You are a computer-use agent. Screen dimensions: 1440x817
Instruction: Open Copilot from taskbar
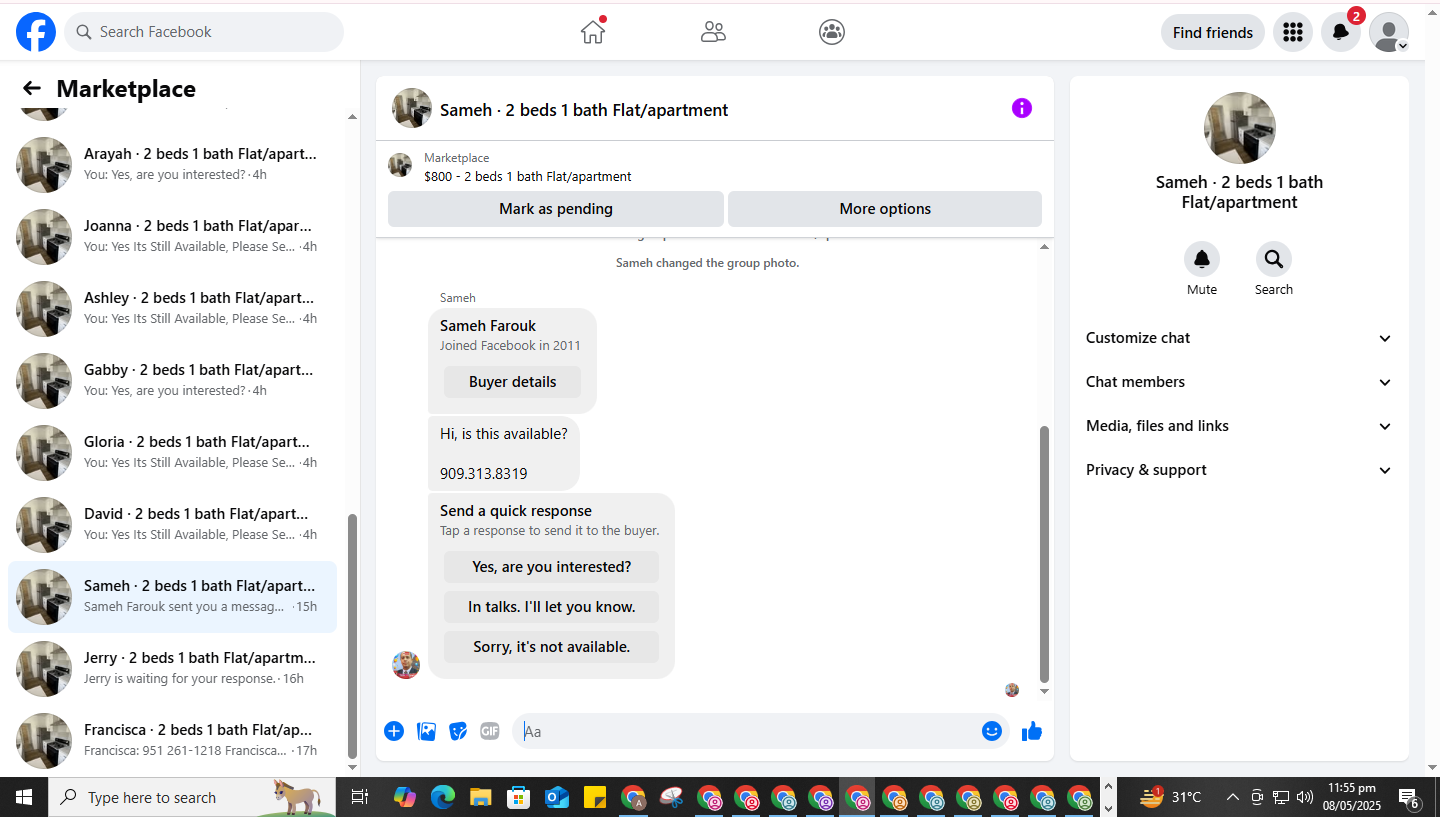point(404,797)
